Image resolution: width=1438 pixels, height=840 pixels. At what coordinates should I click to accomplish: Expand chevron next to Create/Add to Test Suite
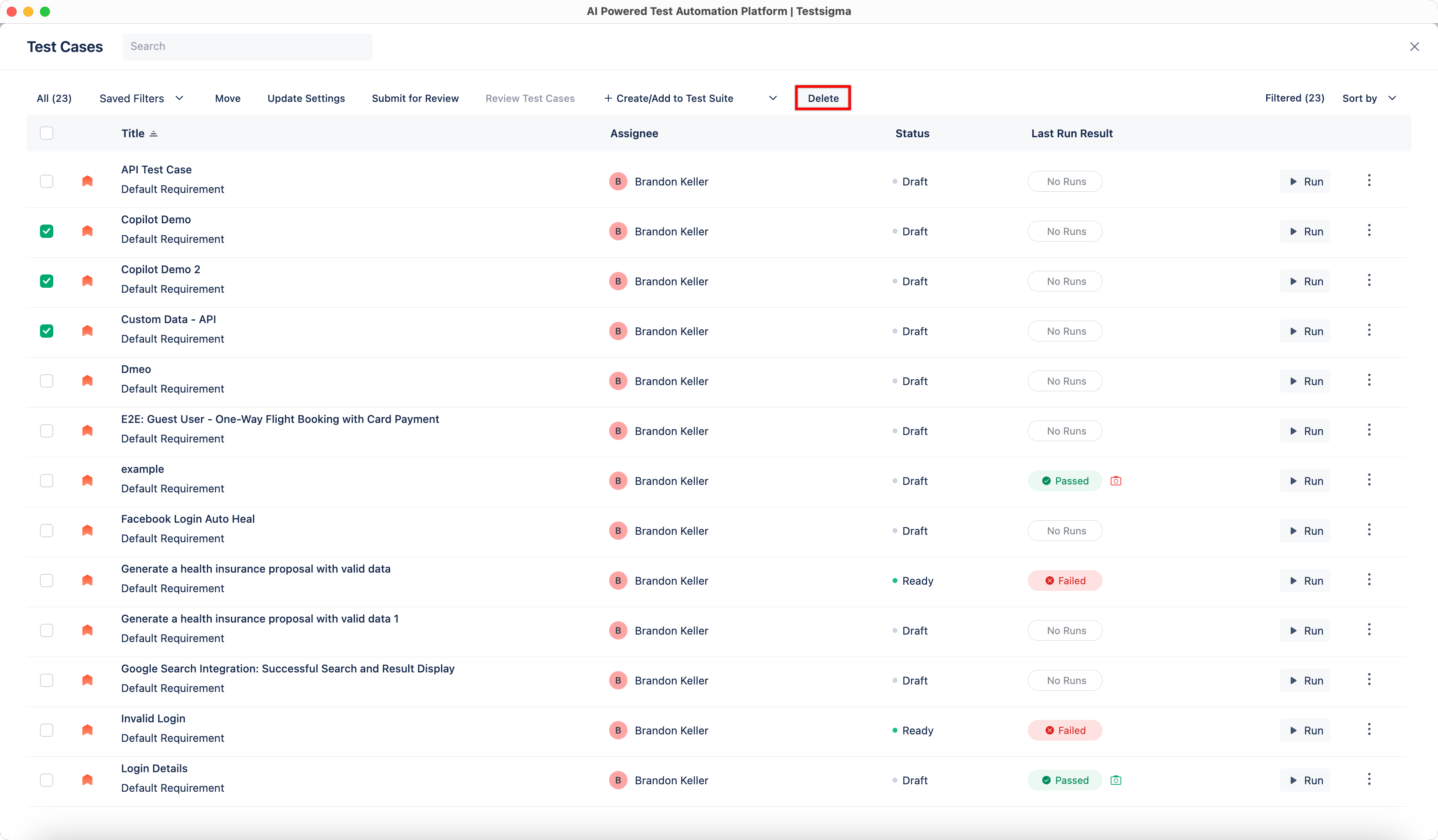click(x=773, y=98)
